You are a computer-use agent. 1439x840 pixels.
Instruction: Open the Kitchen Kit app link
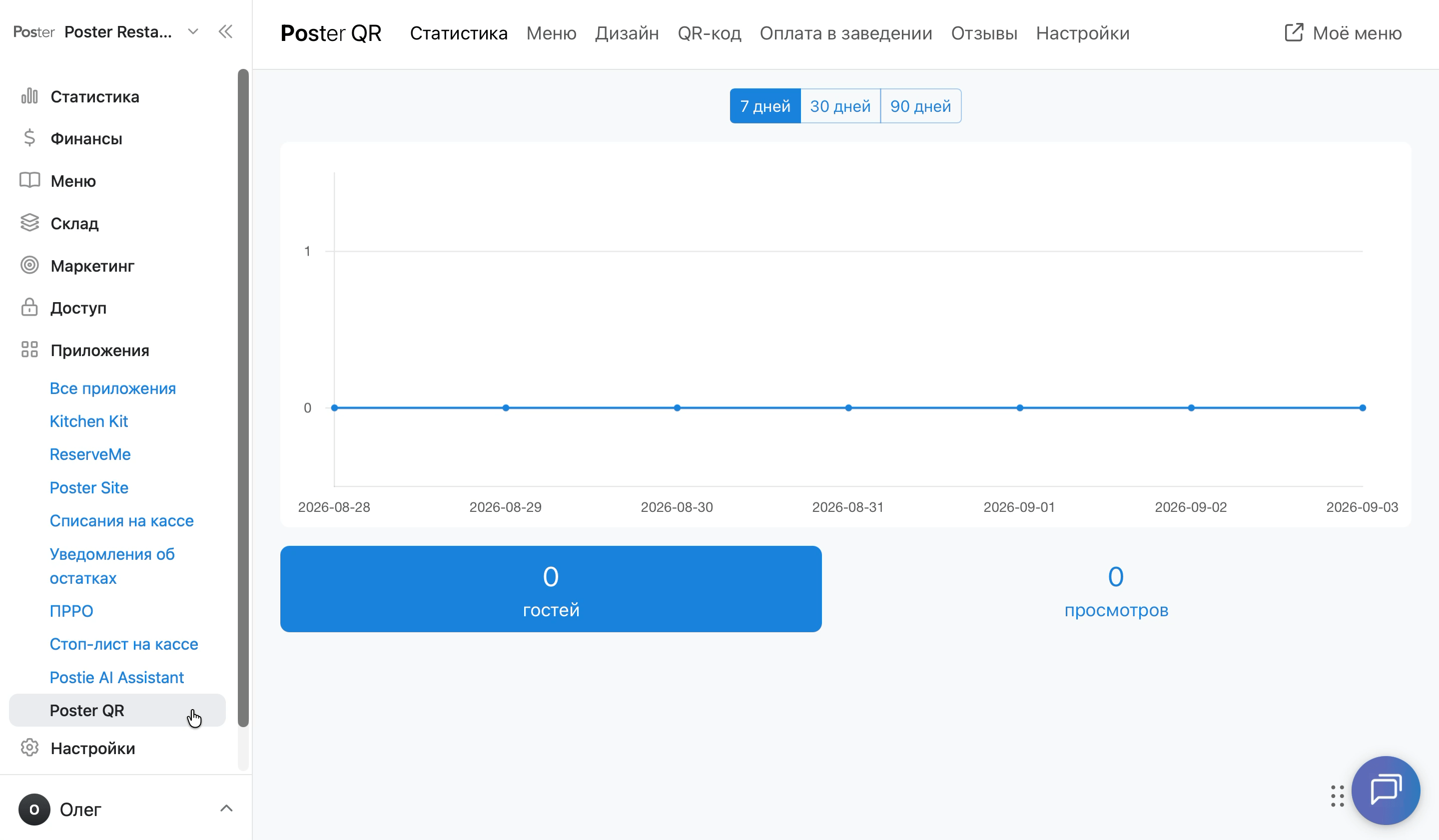88,421
